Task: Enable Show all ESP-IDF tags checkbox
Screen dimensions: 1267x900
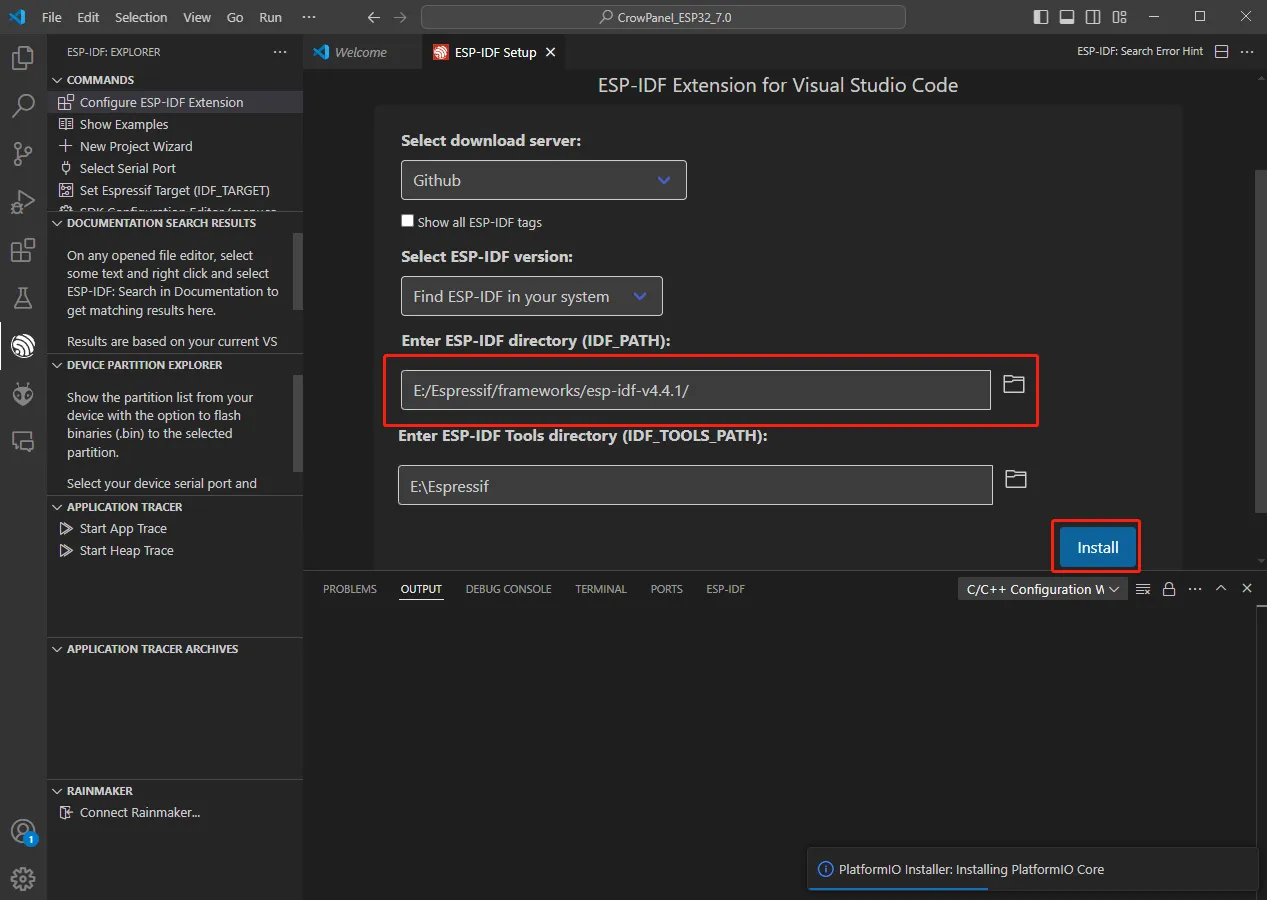Action: [x=407, y=221]
